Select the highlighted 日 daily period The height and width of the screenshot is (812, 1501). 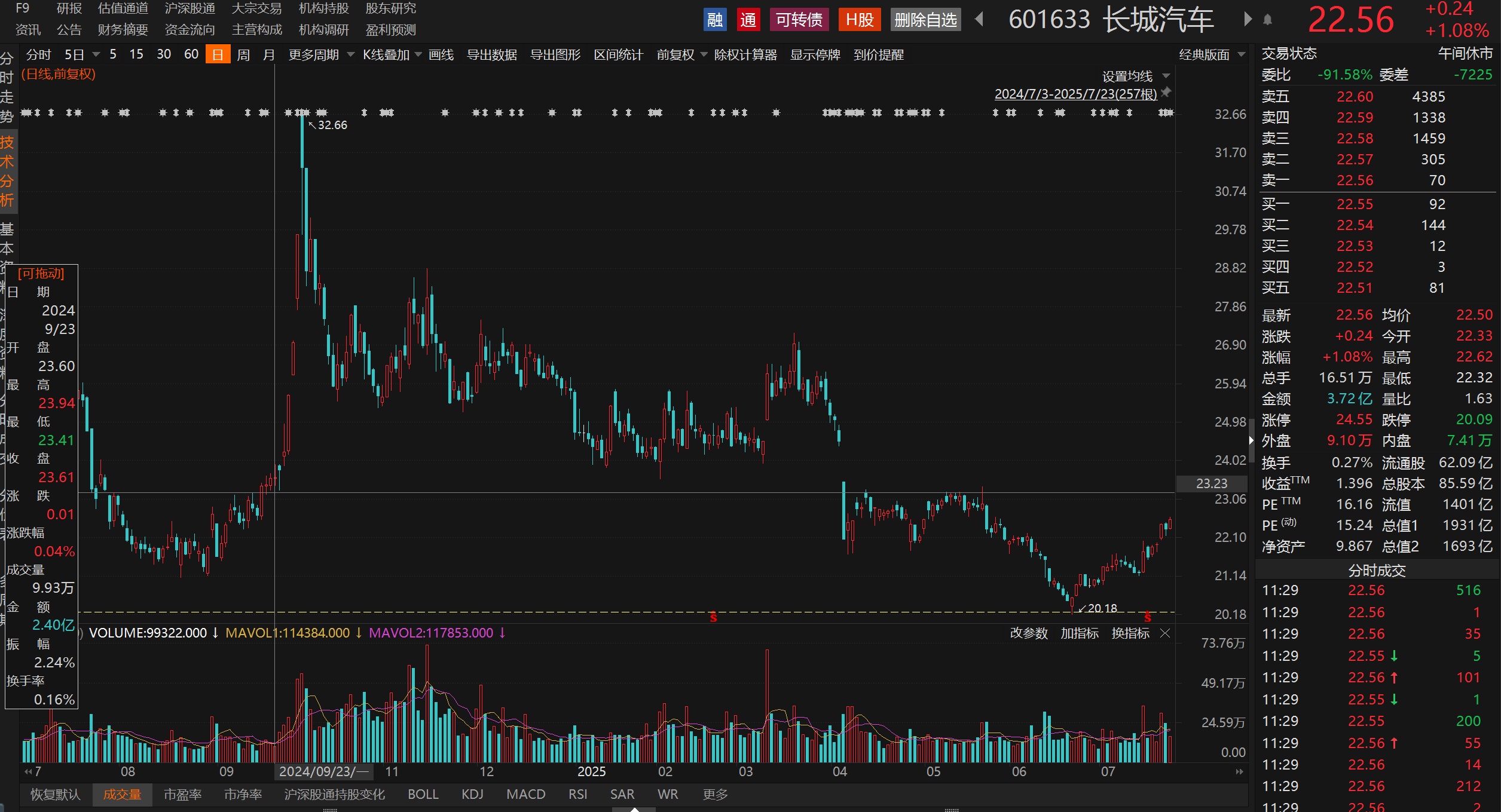[x=218, y=54]
